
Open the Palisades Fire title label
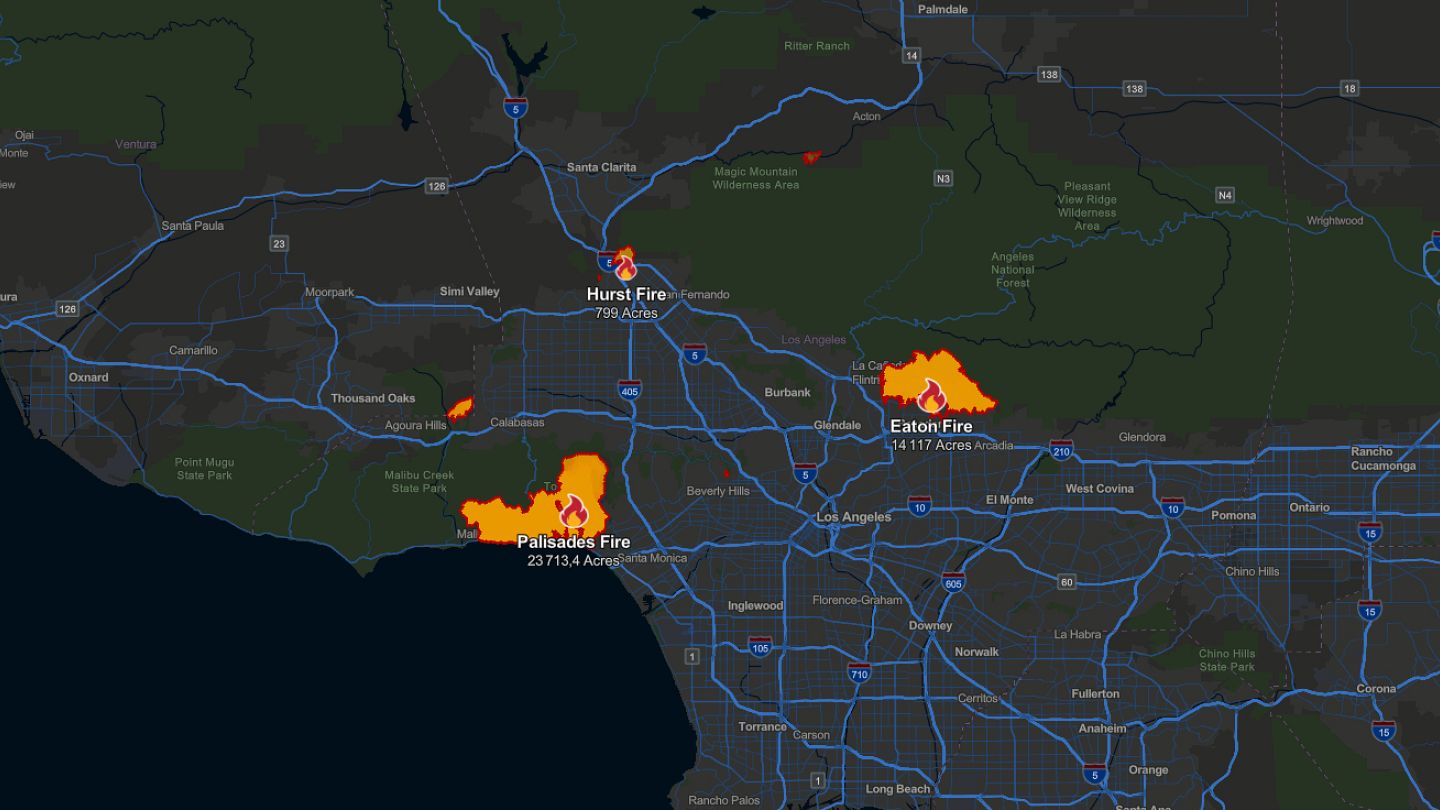click(x=573, y=542)
